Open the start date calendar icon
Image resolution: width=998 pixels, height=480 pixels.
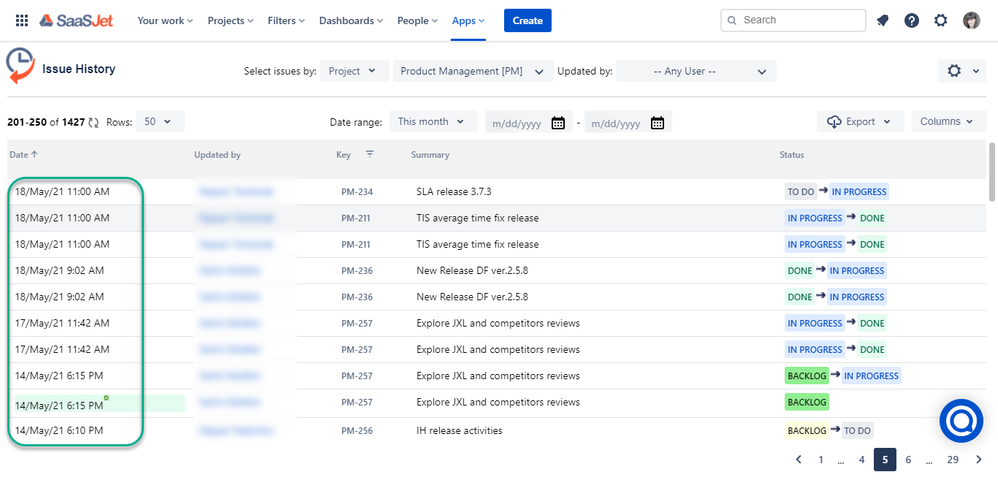click(x=558, y=122)
